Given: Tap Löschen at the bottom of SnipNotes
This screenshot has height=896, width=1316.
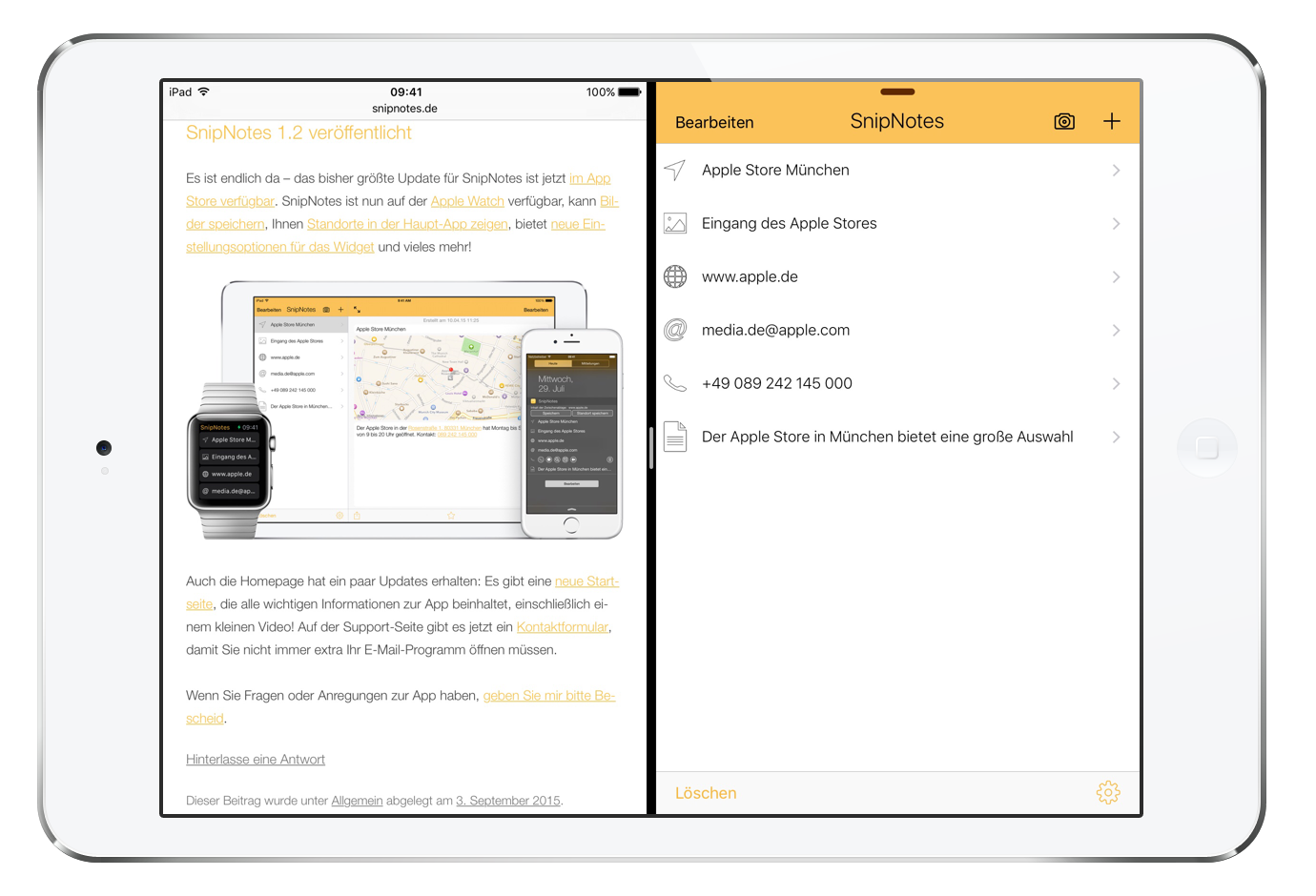Looking at the screenshot, I should [x=706, y=793].
